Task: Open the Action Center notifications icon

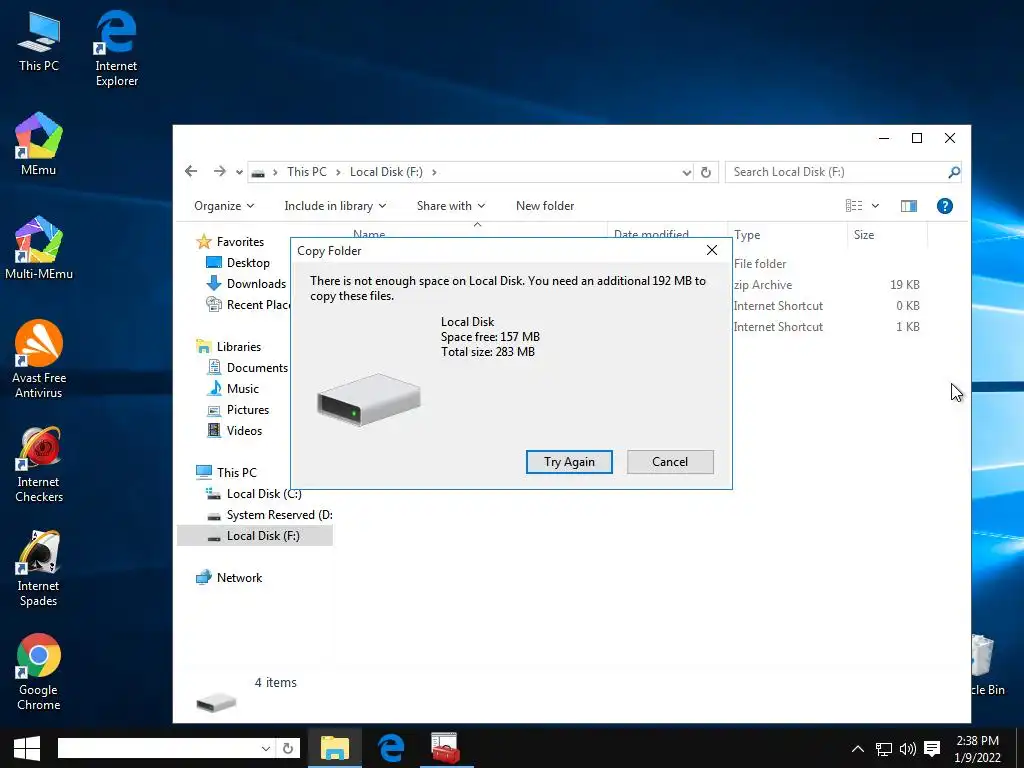Action: tap(932, 749)
